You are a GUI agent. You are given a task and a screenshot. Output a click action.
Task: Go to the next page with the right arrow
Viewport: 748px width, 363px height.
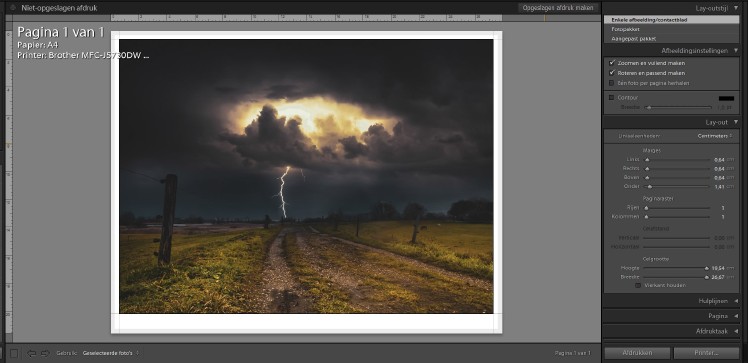click(x=45, y=353)
